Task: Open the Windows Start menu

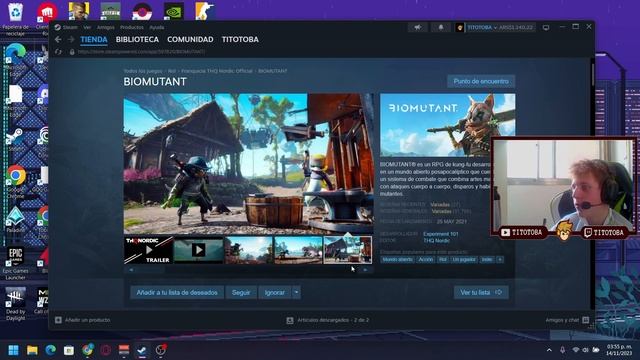Action: coord(13,350)
